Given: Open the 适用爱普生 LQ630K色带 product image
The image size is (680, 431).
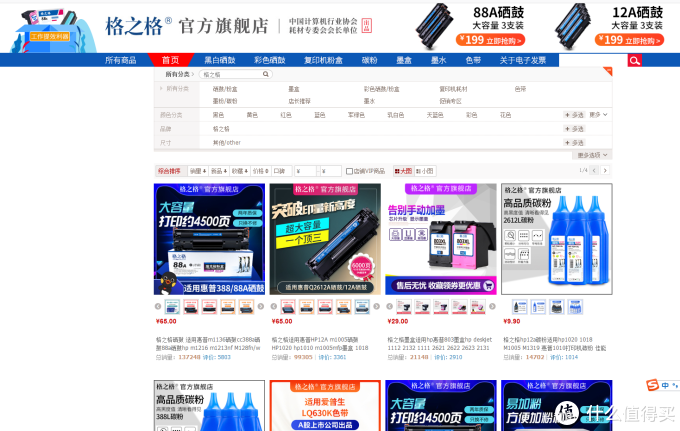Looking at the screenshot, I should tap(325, 405).
